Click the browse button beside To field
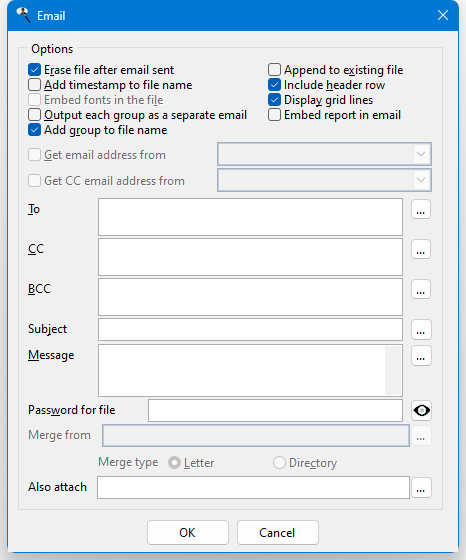This screenshot has width=466, height=560. click(421, 209)
